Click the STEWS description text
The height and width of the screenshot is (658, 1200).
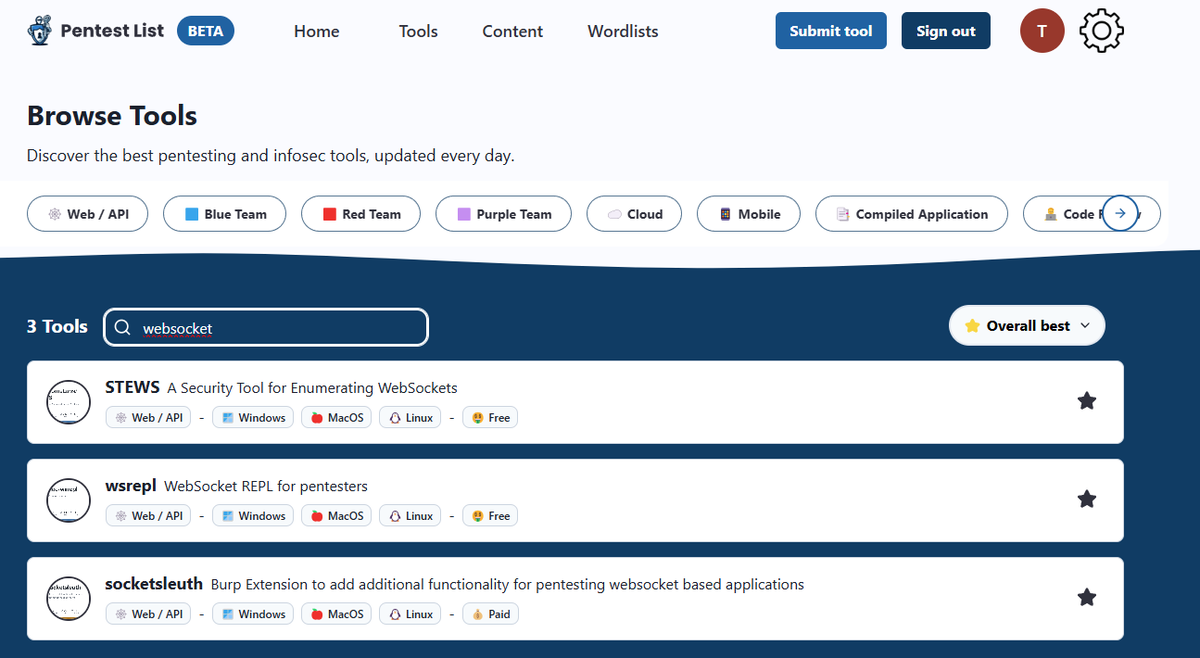pyautogui.click(x=312, y=388)
